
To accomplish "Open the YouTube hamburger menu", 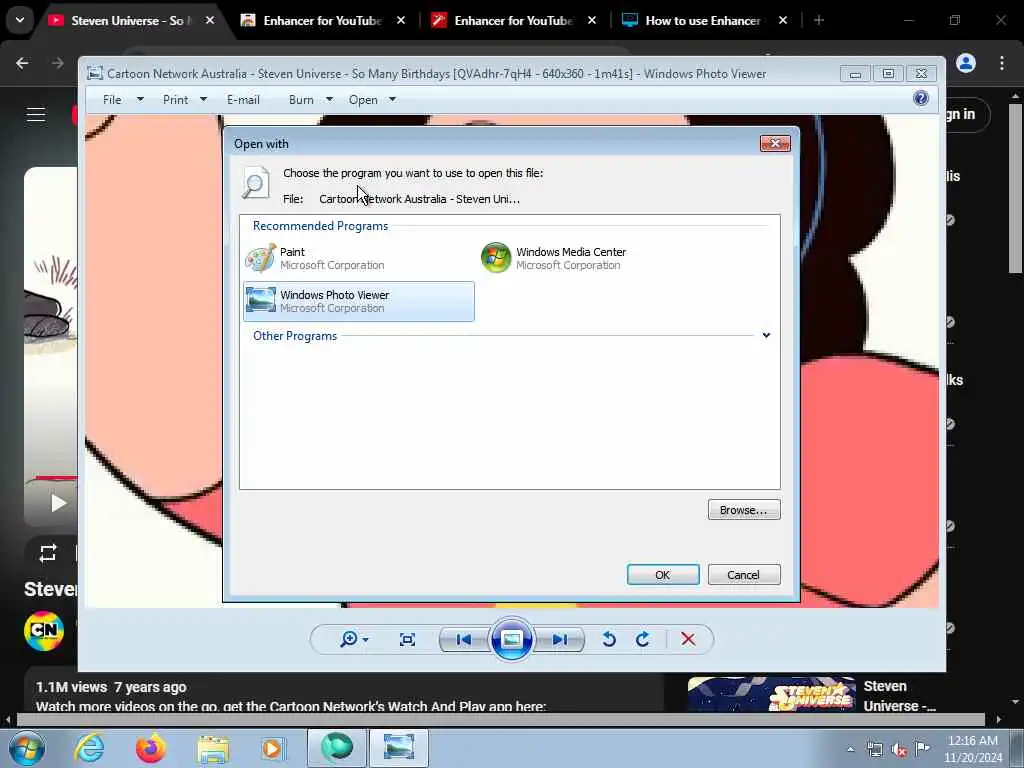I will (x=36, y=115).
